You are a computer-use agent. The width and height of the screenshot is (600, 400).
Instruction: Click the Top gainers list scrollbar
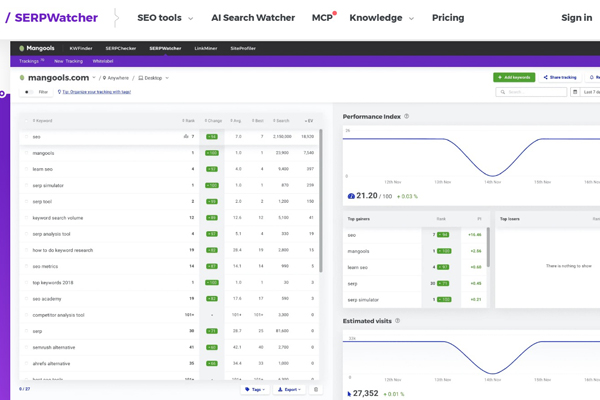(x=488, y=247)
